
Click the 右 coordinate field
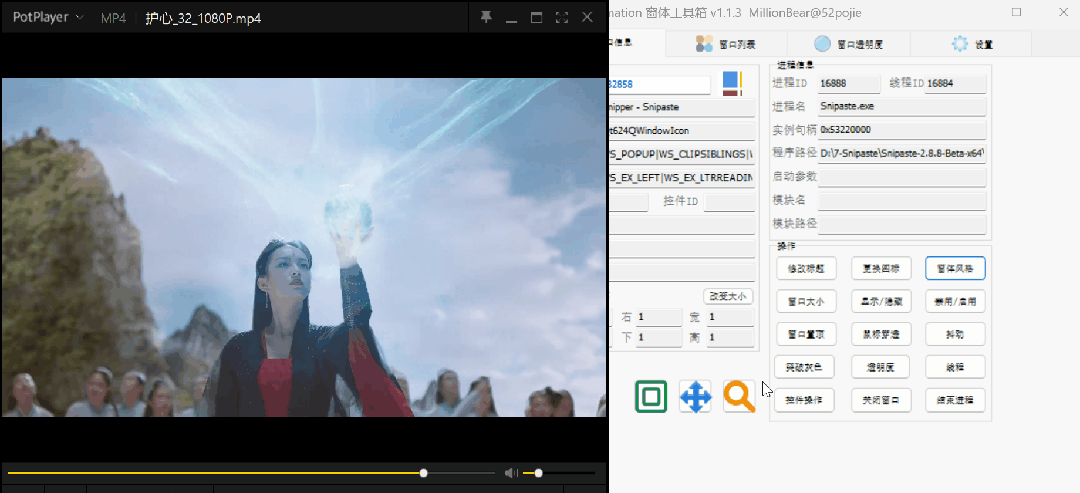click(x=658, y=317)
